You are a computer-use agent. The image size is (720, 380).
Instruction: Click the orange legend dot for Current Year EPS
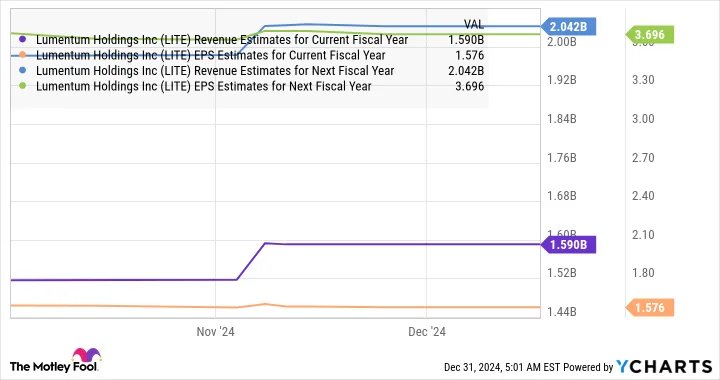click(22, 55)
